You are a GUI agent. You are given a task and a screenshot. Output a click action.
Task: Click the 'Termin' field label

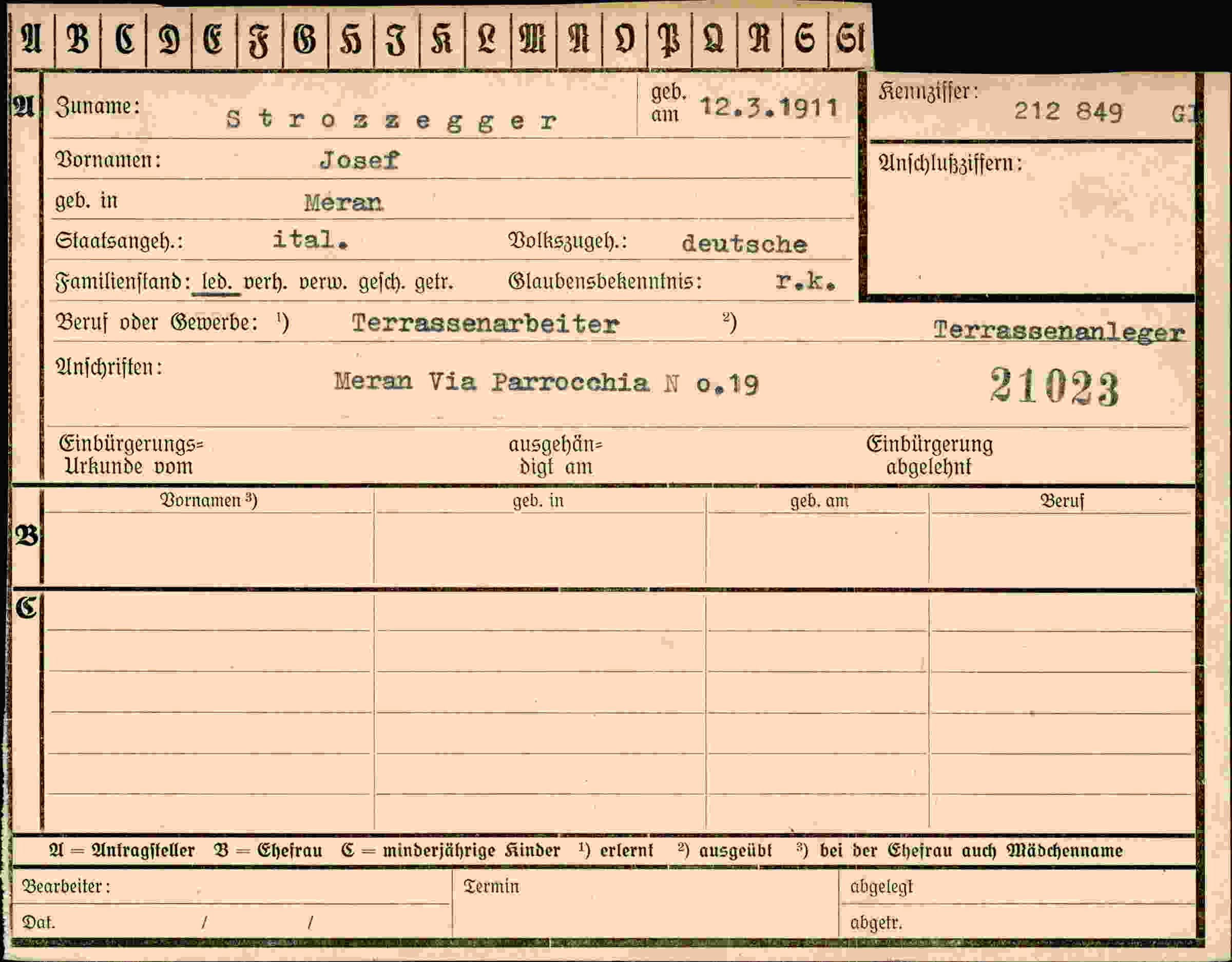[x=491, y=887]
